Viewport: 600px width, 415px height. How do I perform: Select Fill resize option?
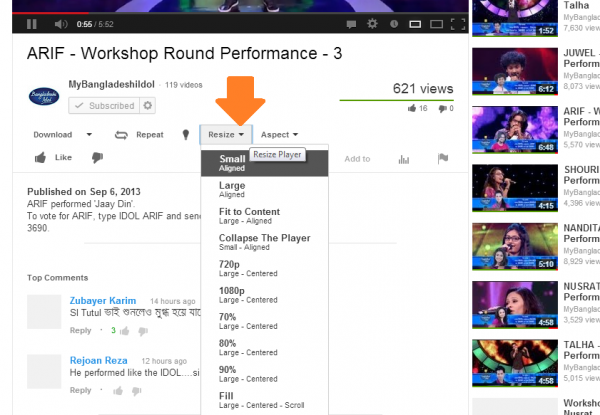click(264, 400)
